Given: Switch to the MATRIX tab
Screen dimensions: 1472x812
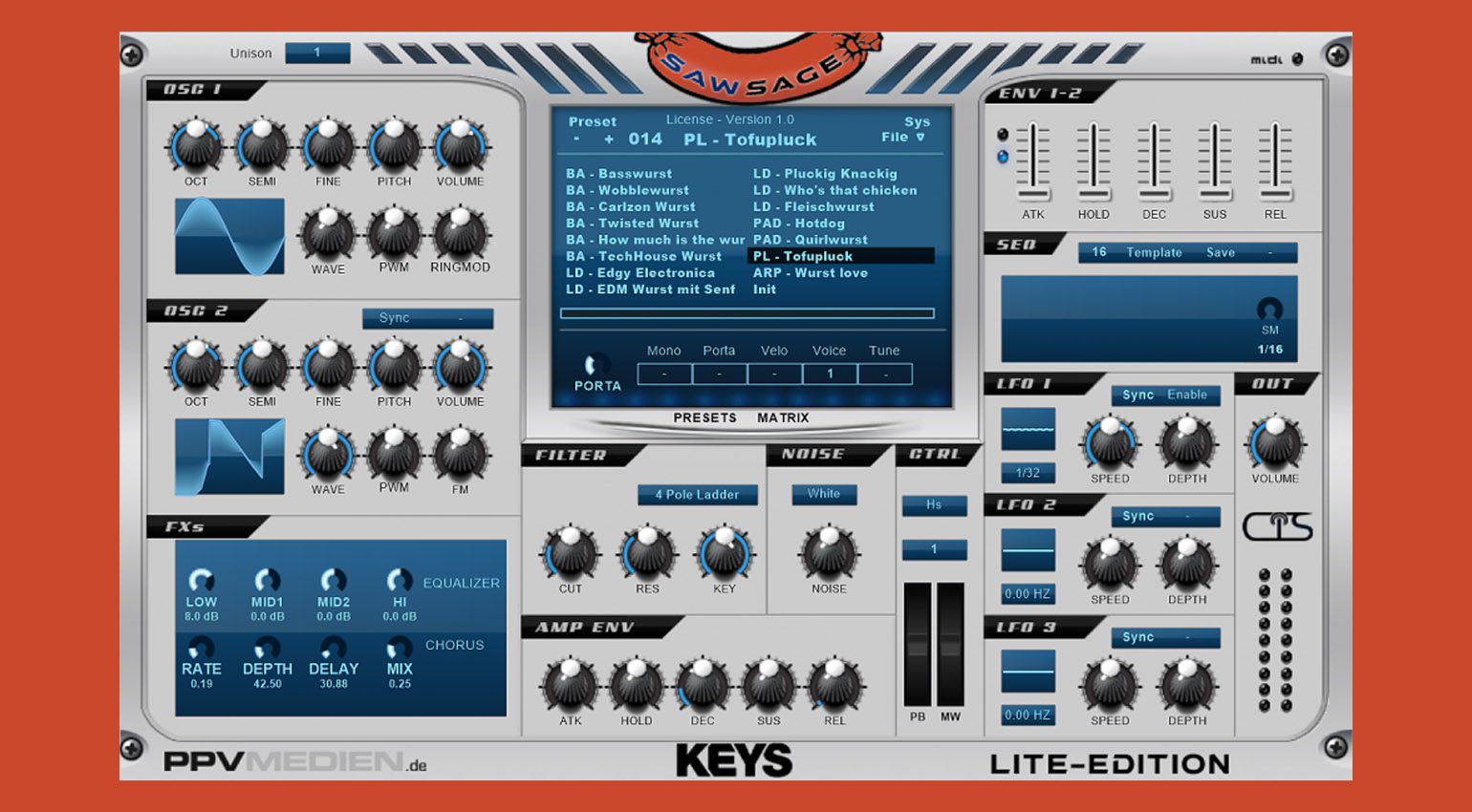Looking at the screenshot, I should [783, 417].
